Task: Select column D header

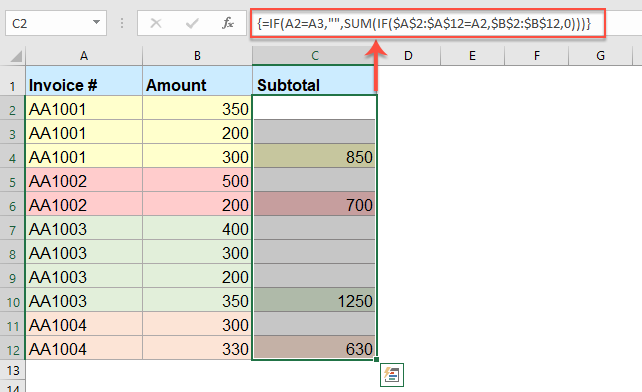Action: 408,56
